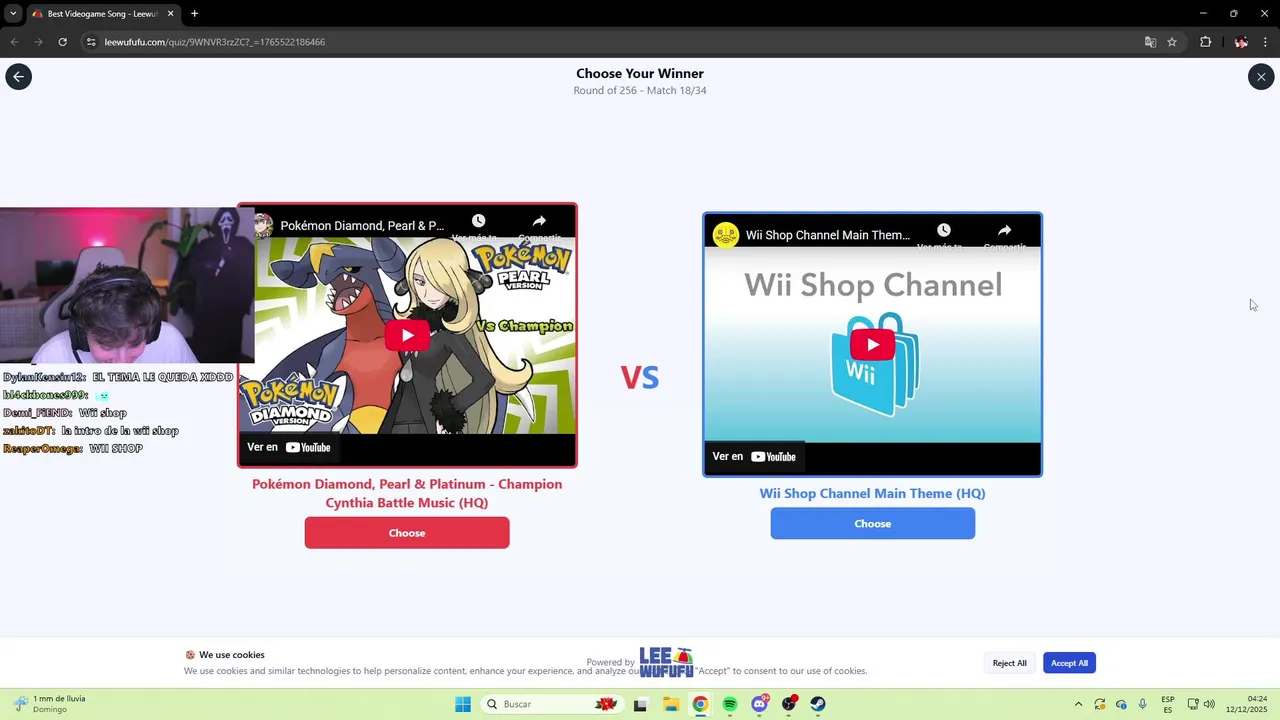The width and height of the screenshot is (1280, 720).
Task: Click the 'Round of 256 - Match 18/34' text
Action: (x=640, y=91)
